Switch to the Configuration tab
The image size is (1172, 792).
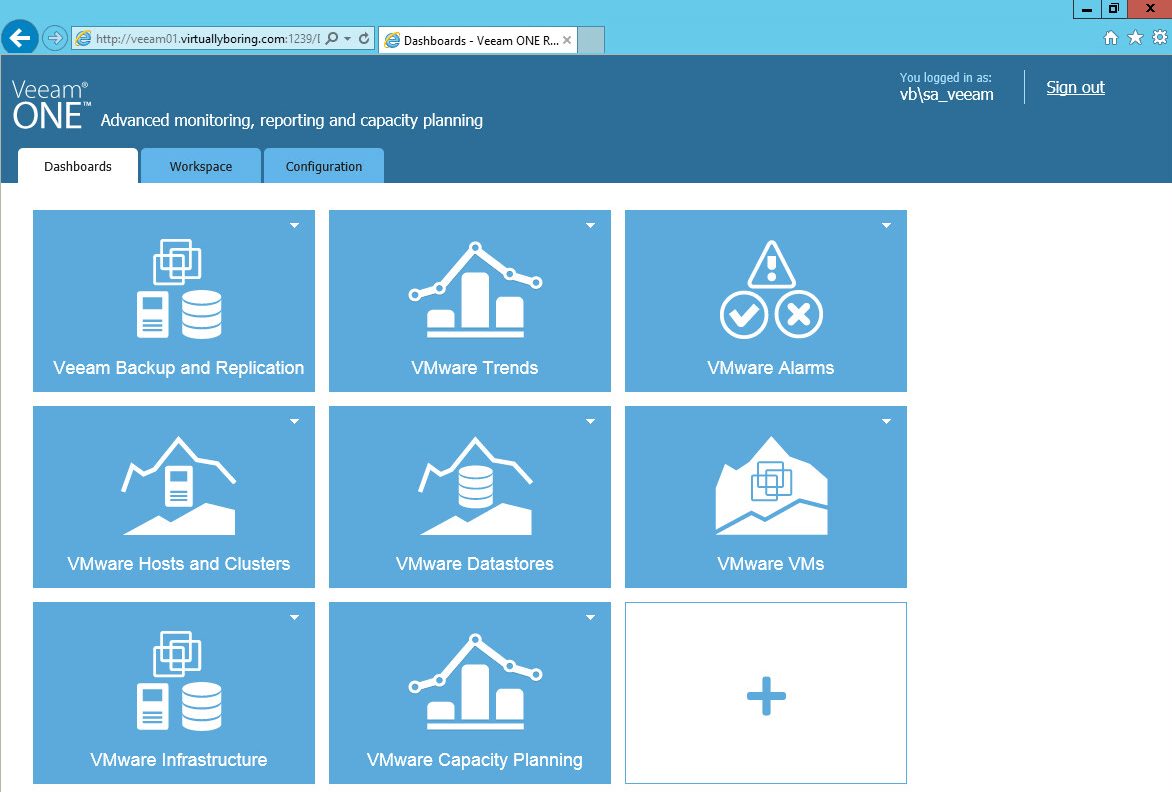[324, 167]
